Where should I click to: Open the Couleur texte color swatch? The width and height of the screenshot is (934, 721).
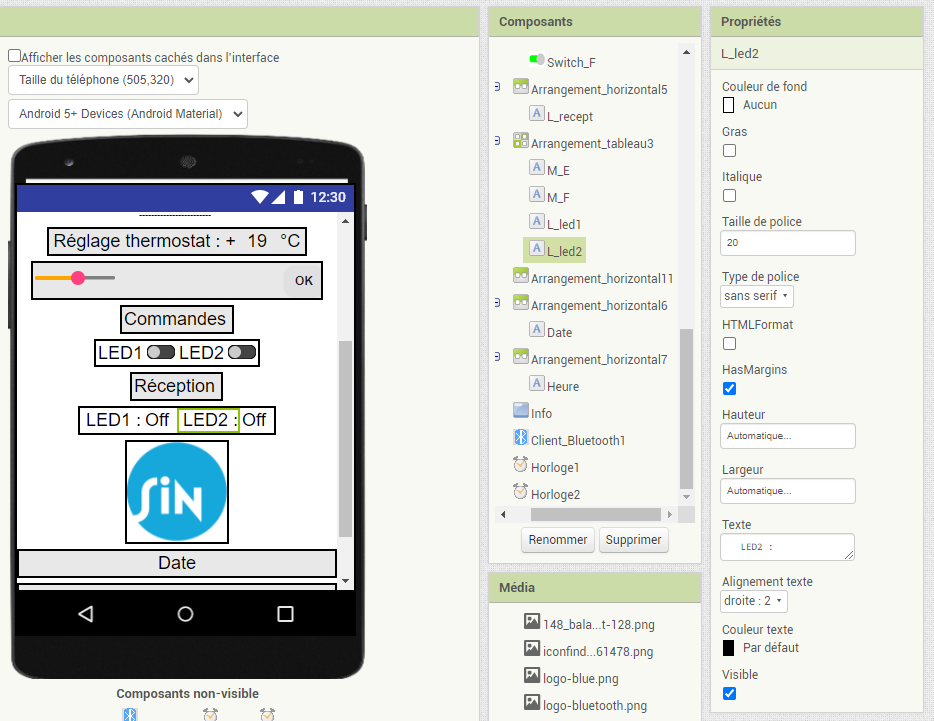click(x=728, y=648)
